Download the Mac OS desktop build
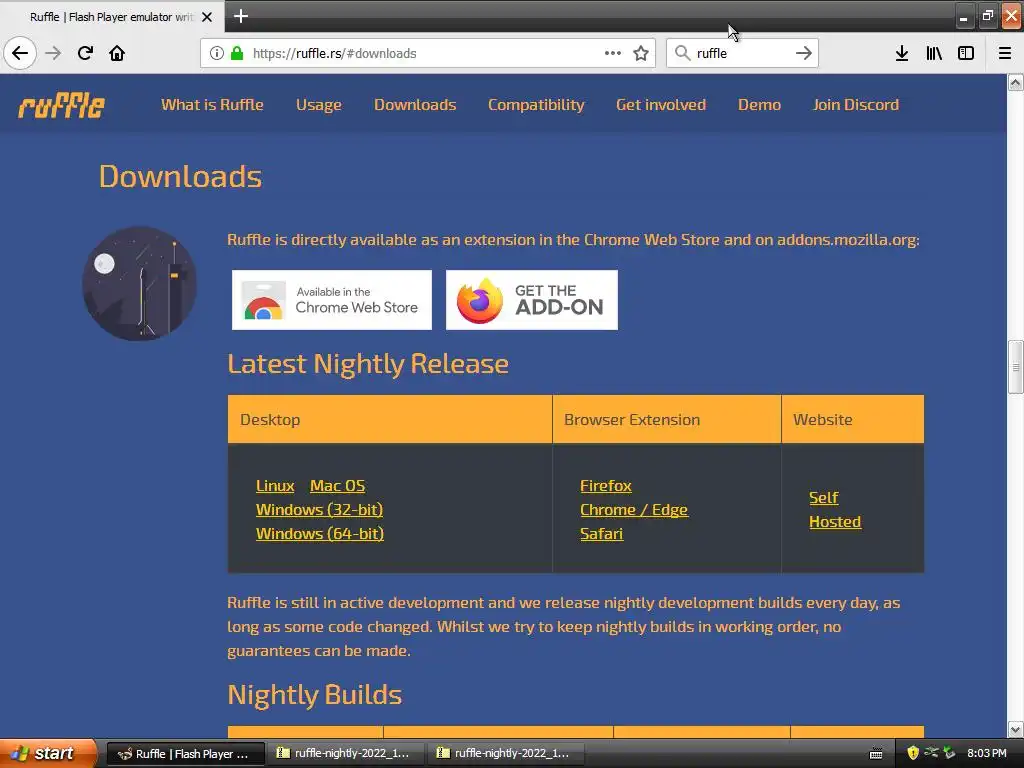Viewport: 1024px width, 768px height. pyautogui.click(x=338, y=486)
